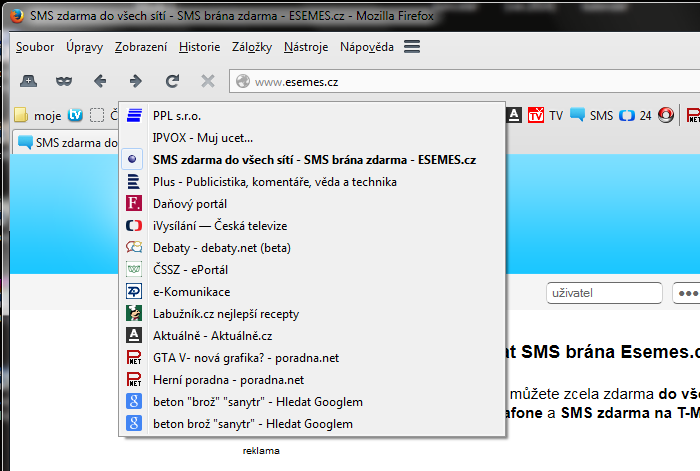Viewport: 700px width, 471px height.
Task: Click the globe site identity icon
Action: (243, 81)
